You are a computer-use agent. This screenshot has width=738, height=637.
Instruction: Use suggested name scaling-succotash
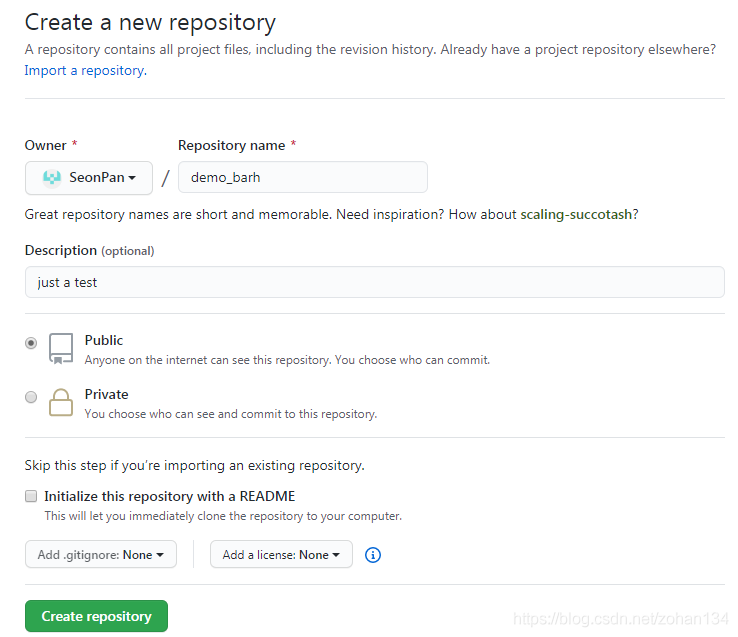pyautogui.click(x=576, y=214)
